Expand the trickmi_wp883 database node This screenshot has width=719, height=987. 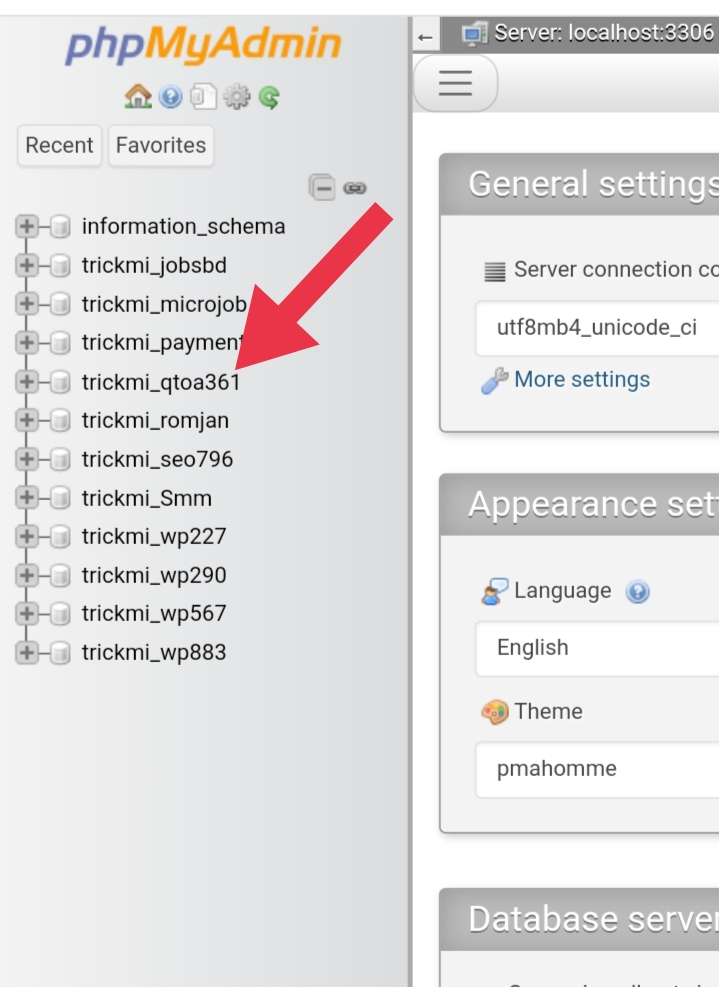pos(26,653)
